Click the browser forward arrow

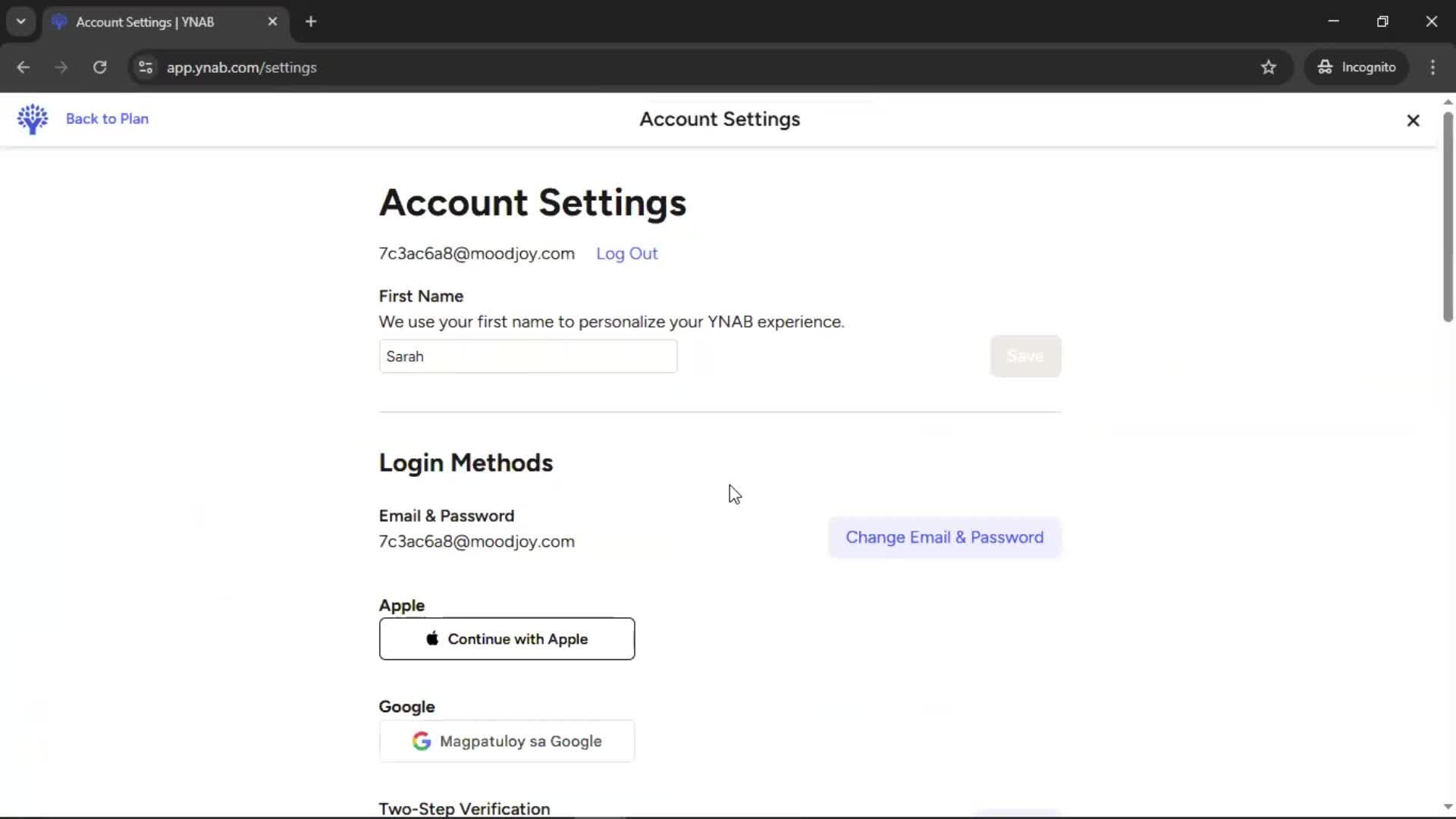(x=61, y=67)
